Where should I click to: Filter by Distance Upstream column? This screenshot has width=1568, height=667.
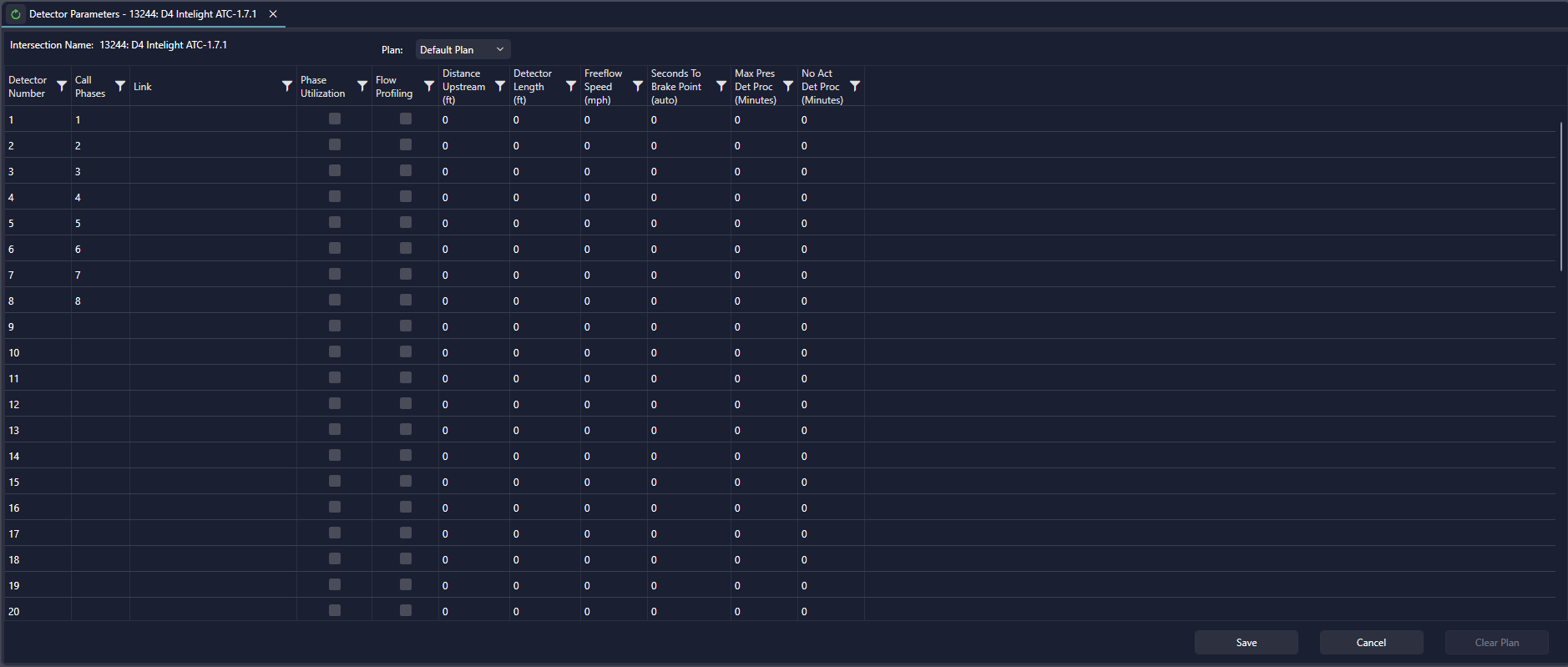click(499, 86)
